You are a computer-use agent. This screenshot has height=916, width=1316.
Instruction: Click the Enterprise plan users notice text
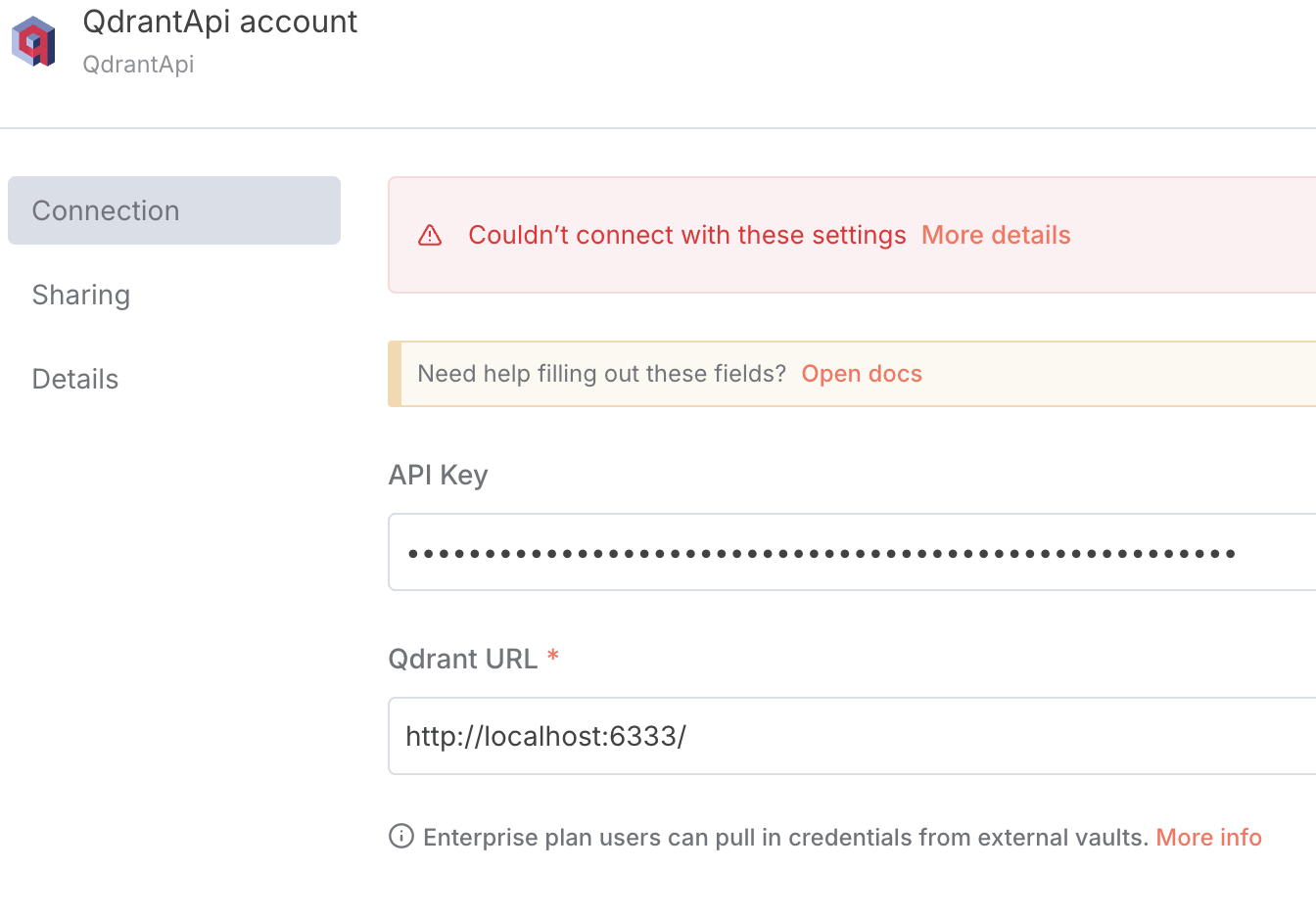tap(785, 837)
